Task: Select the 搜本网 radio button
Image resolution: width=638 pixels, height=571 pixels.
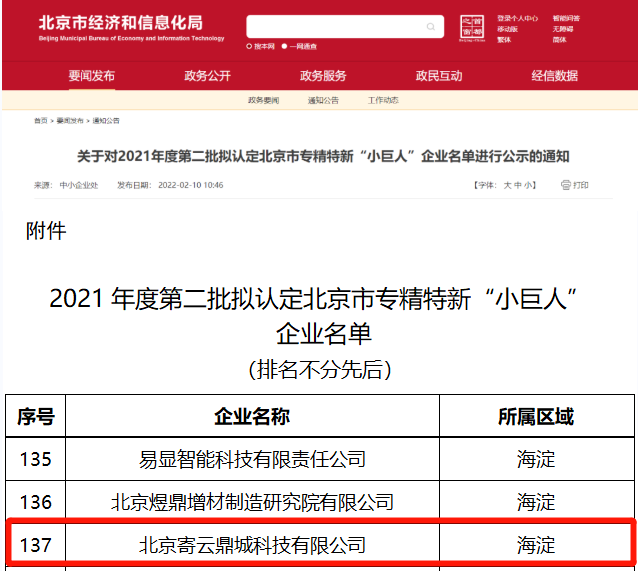Action: click(x=249, y=47)
